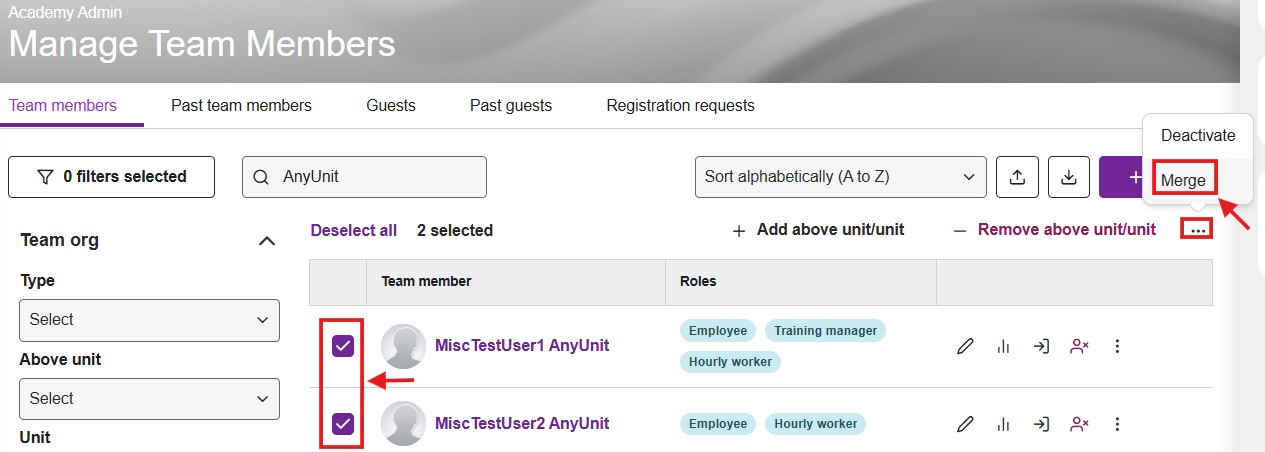
Task: Click the log-in-as arrow icon for MiscTestUser2
Action: [1041, 424]
